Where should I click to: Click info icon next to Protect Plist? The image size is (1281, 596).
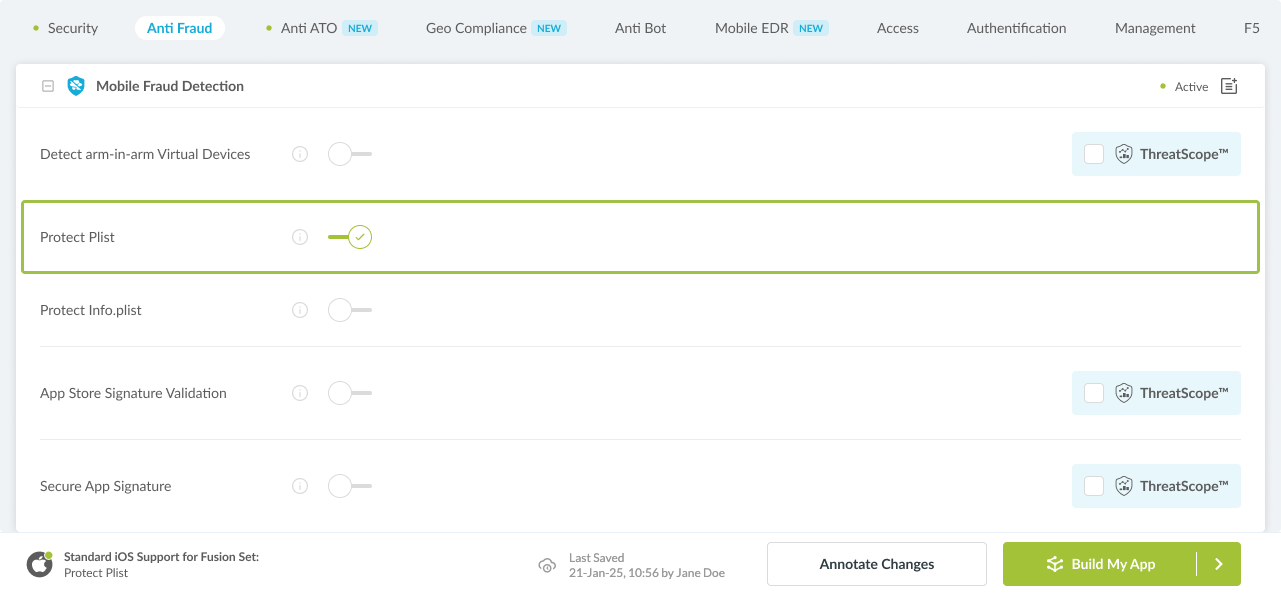(x=300, y=237)
